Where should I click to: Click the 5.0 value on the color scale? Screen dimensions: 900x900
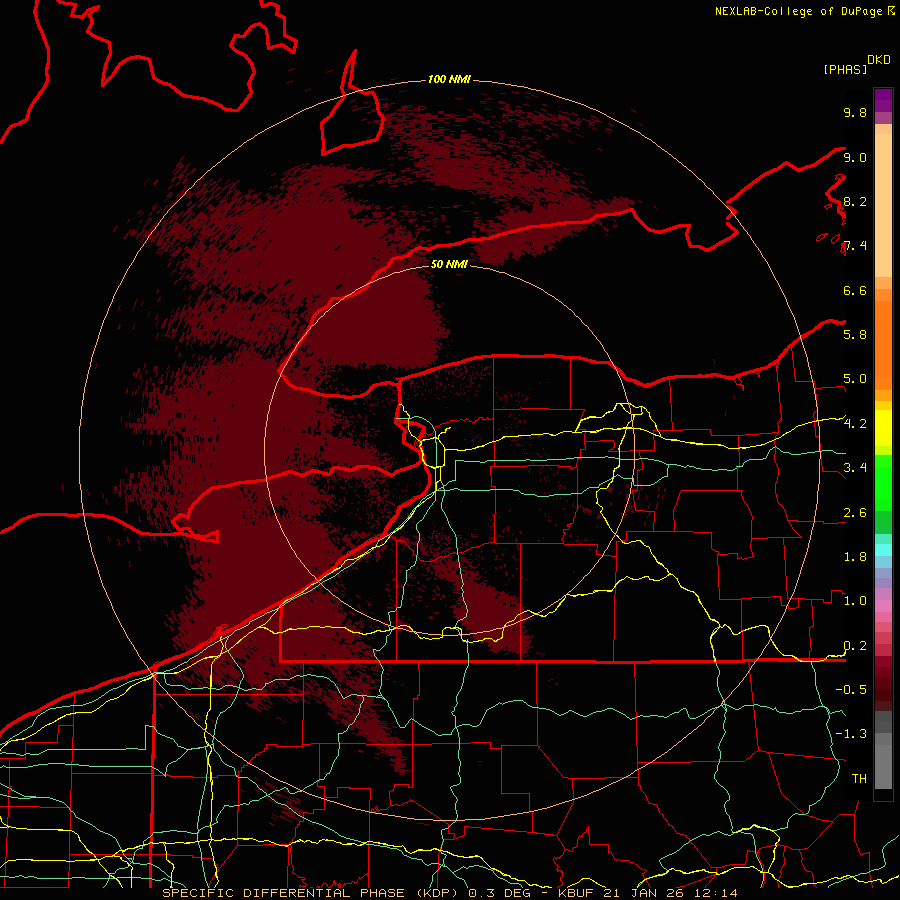click(855, 379)
